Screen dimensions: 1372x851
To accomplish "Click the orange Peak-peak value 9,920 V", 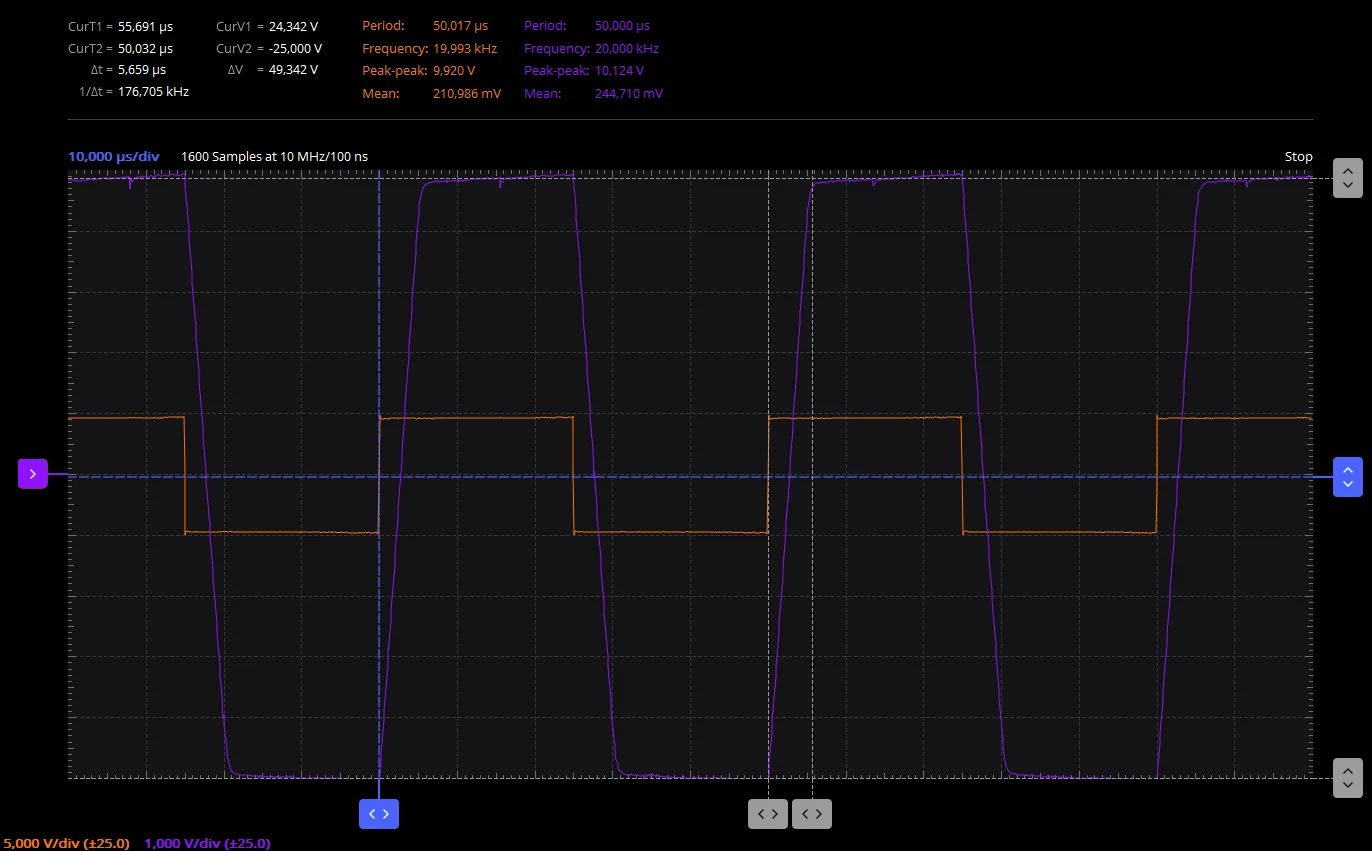I will (x=454, y=71).
